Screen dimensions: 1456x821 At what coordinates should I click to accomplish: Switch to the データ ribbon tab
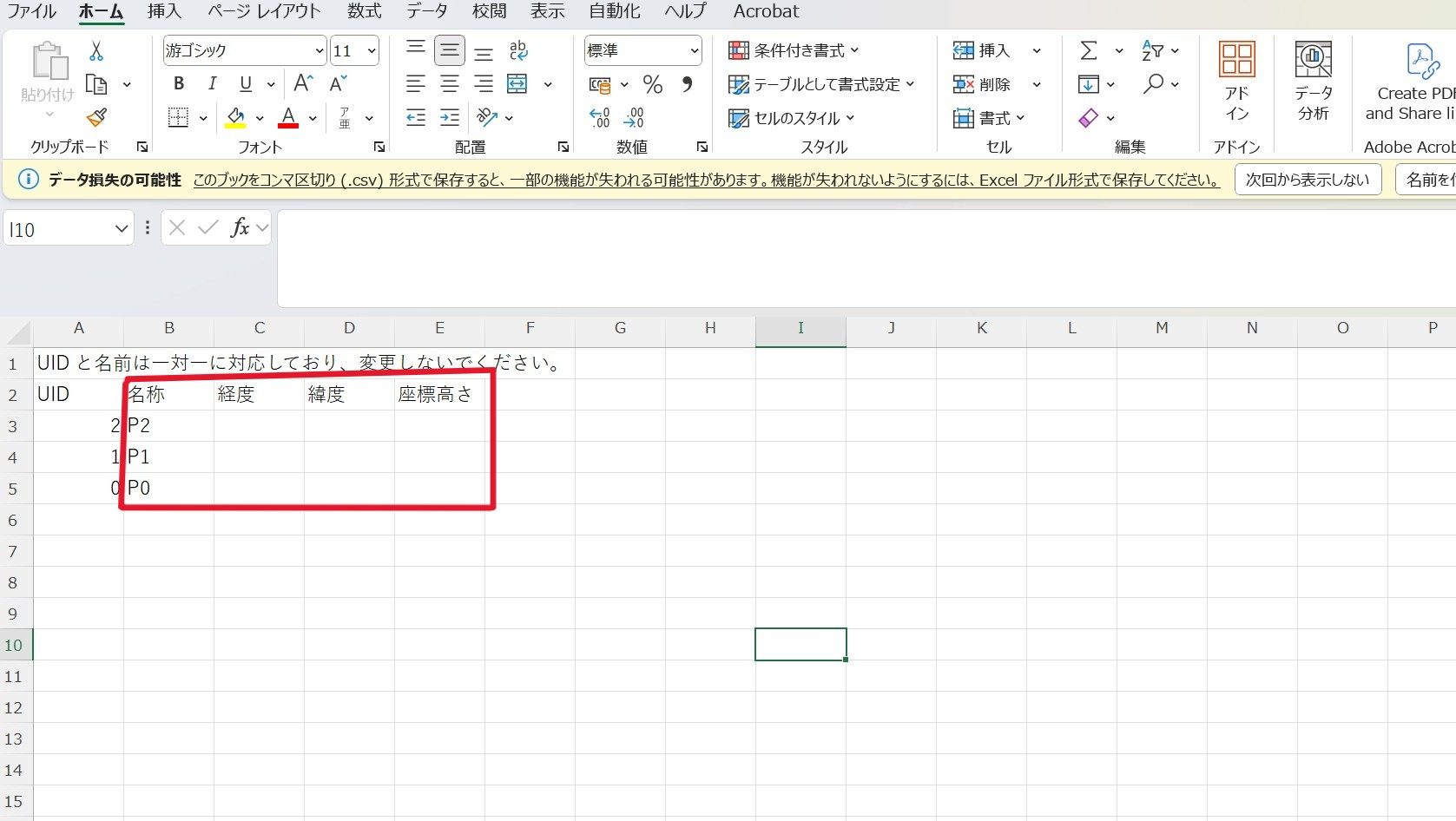click(427, 11)
